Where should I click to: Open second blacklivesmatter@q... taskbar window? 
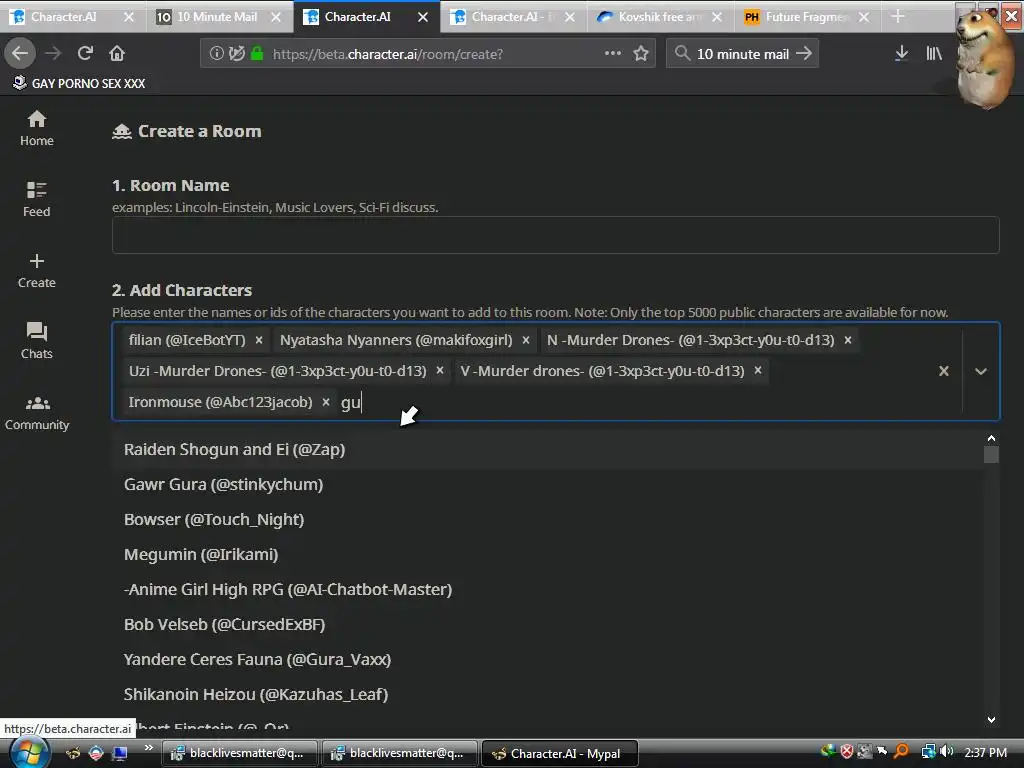coord(399,754)
